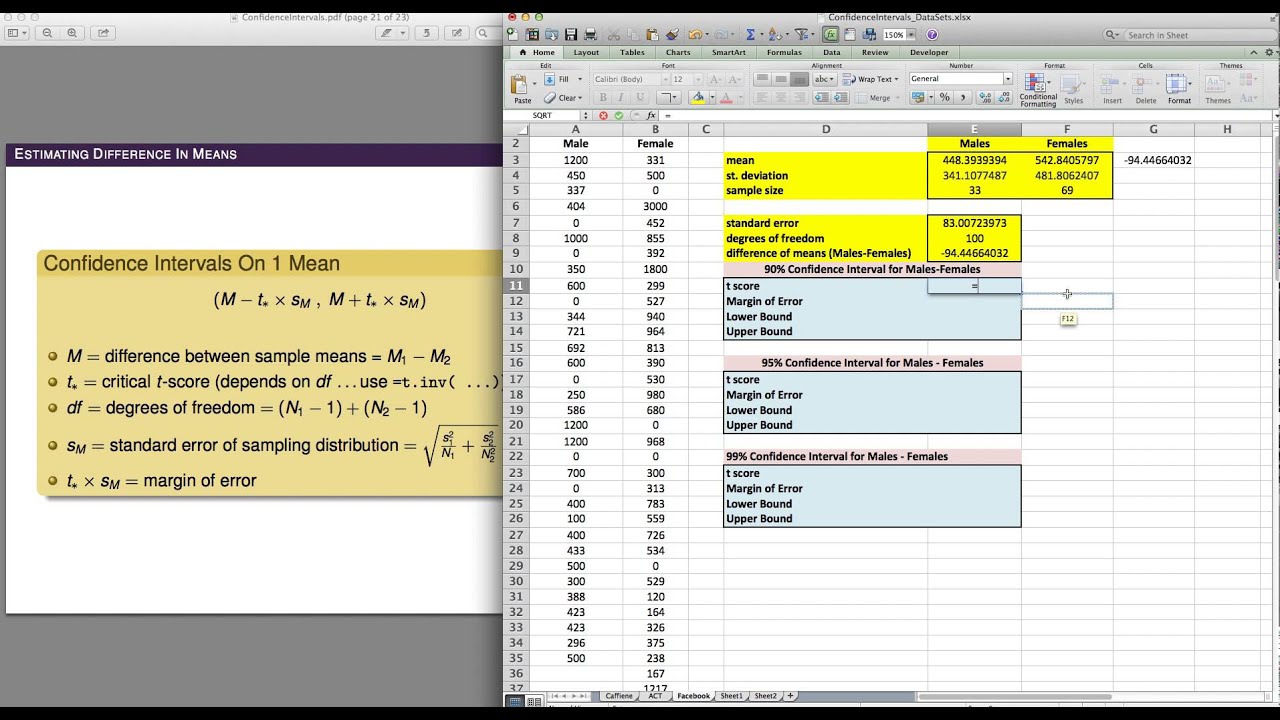The image size is (1280, 720).
Task: Switch to the Caffiene sheet tab
Action: pos(619,696)
